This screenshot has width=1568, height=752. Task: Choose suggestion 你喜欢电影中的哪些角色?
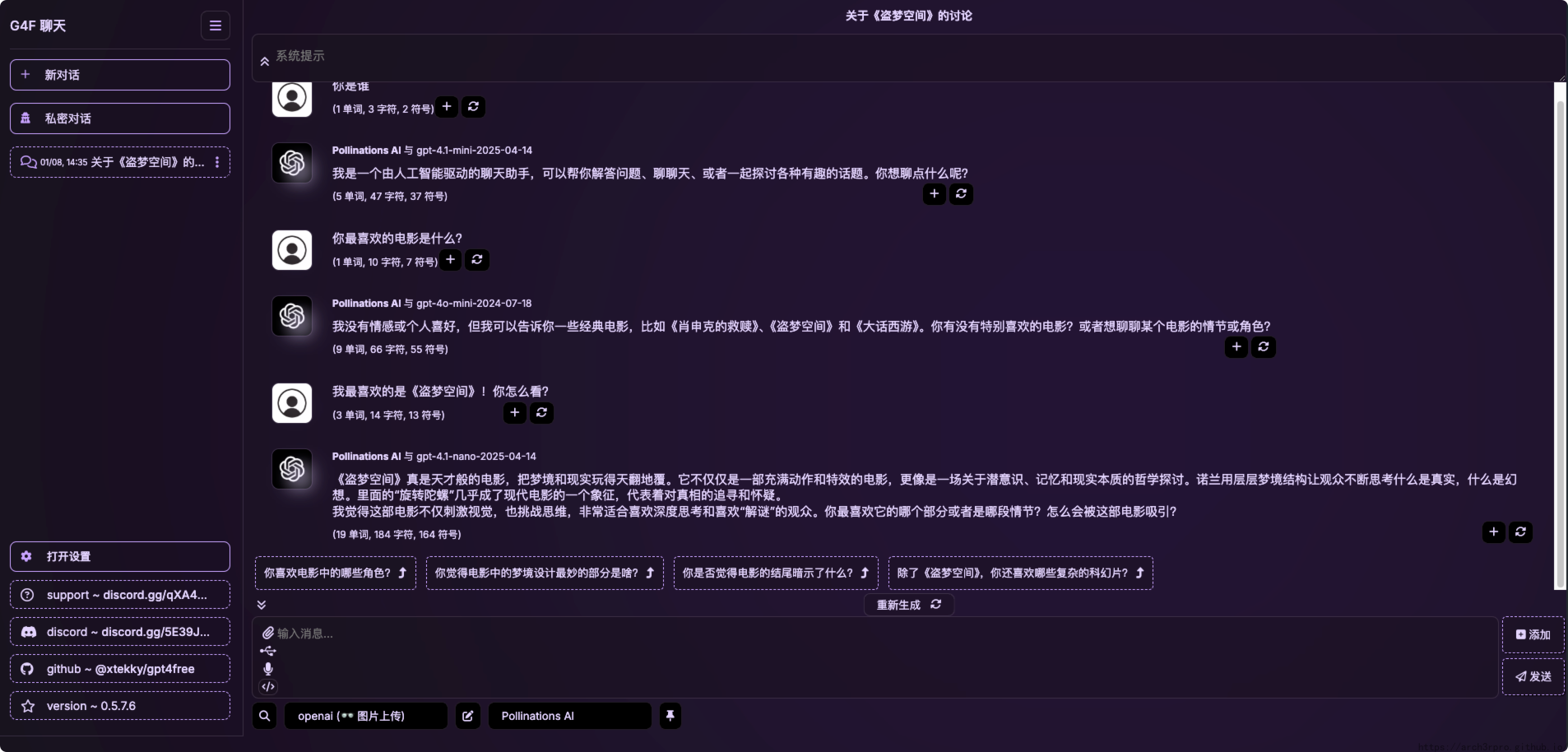(x=336, y=573)
